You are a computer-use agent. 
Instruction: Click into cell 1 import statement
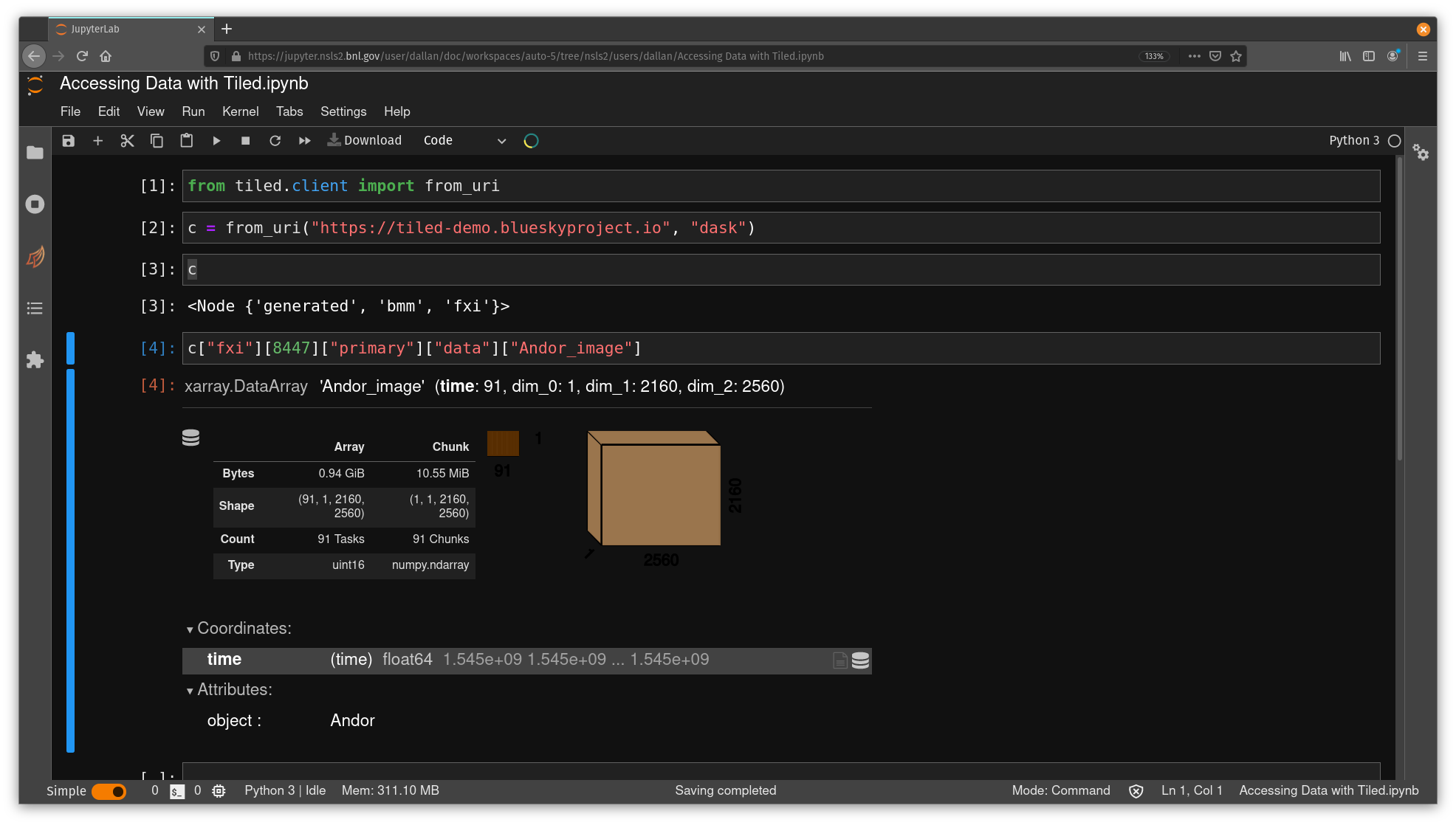click(780, 186)
